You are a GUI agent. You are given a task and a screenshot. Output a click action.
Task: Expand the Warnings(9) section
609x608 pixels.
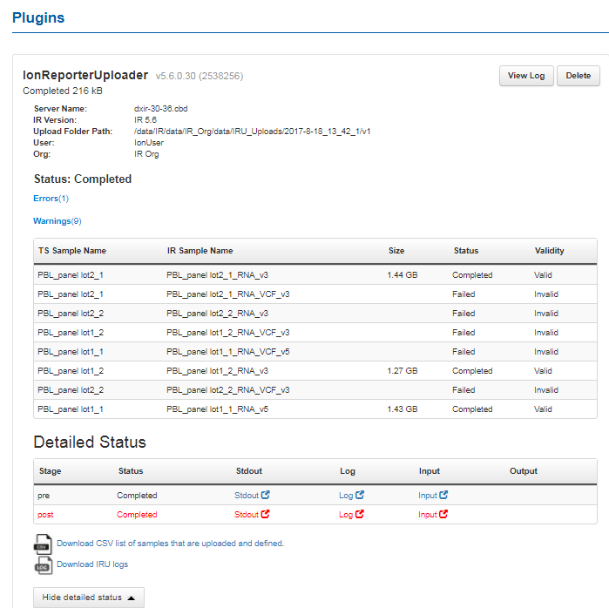pos(57,221)
